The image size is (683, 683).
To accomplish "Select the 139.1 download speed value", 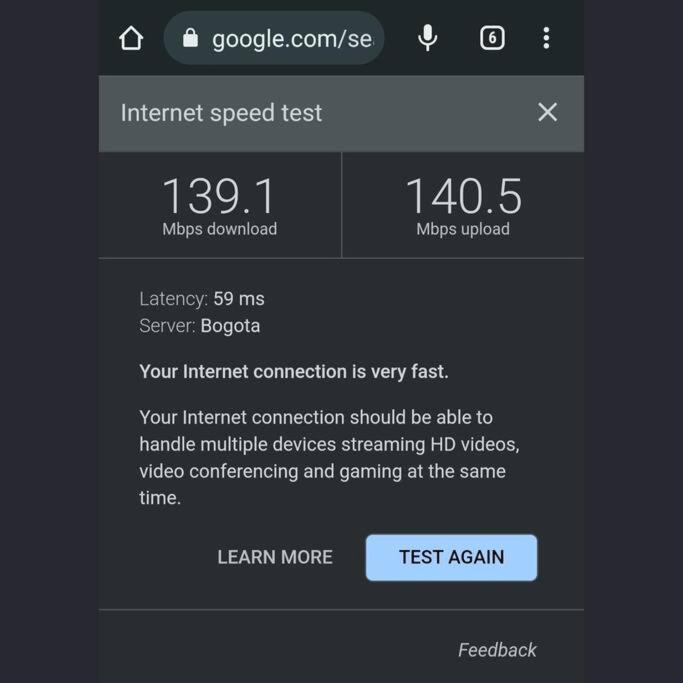I will point(219,196).
